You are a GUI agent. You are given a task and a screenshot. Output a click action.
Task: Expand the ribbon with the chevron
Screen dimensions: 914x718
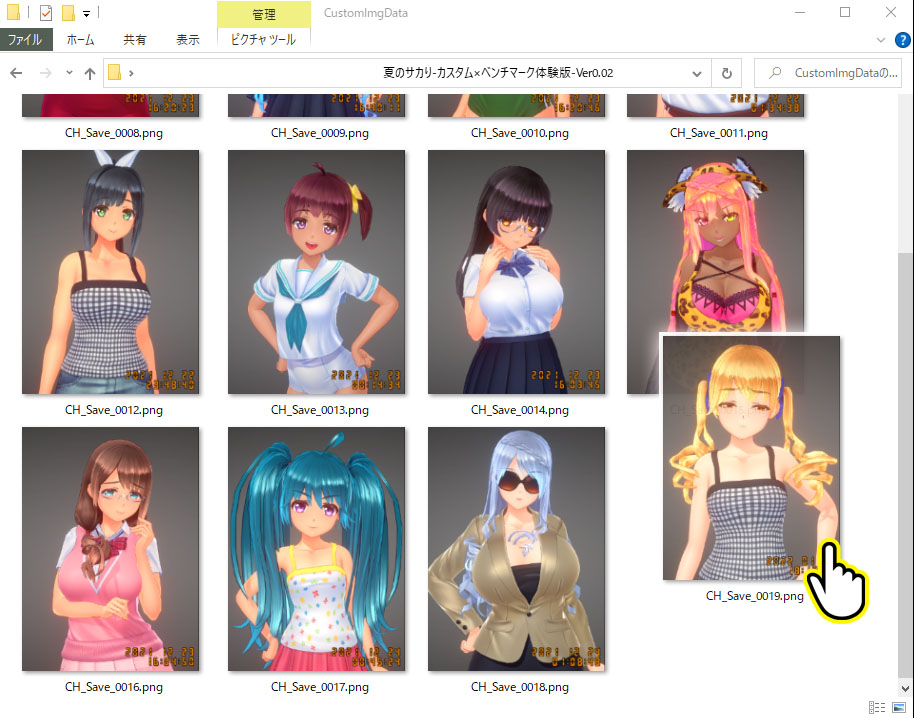881,40
